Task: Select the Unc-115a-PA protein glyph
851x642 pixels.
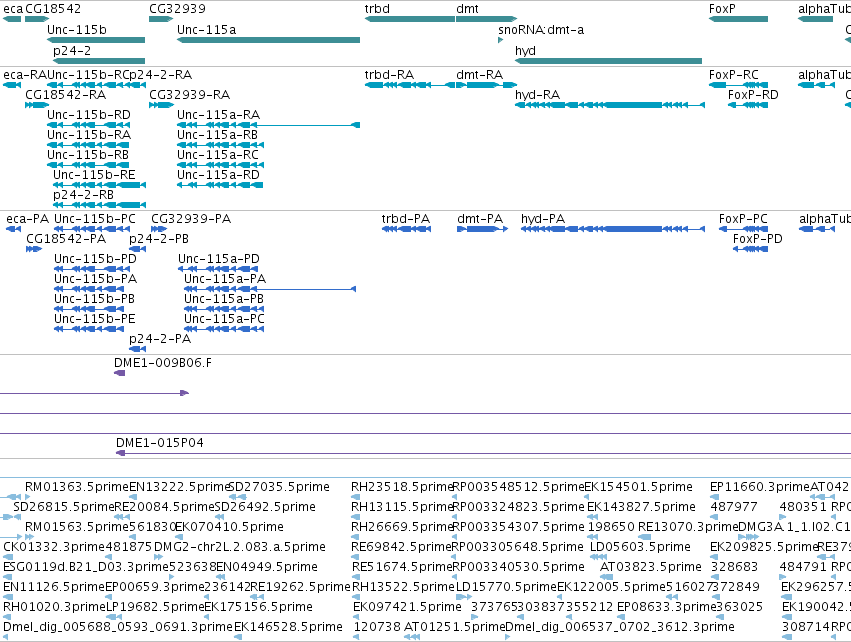Action: [270, 289]
